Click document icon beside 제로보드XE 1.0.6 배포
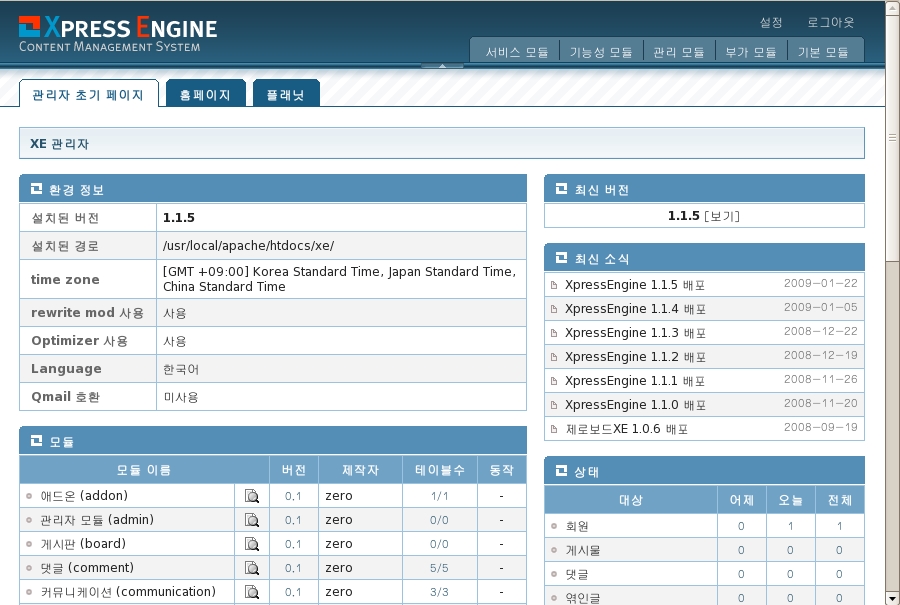This screenshot has width=900, height=605. [x=554, y=429]
